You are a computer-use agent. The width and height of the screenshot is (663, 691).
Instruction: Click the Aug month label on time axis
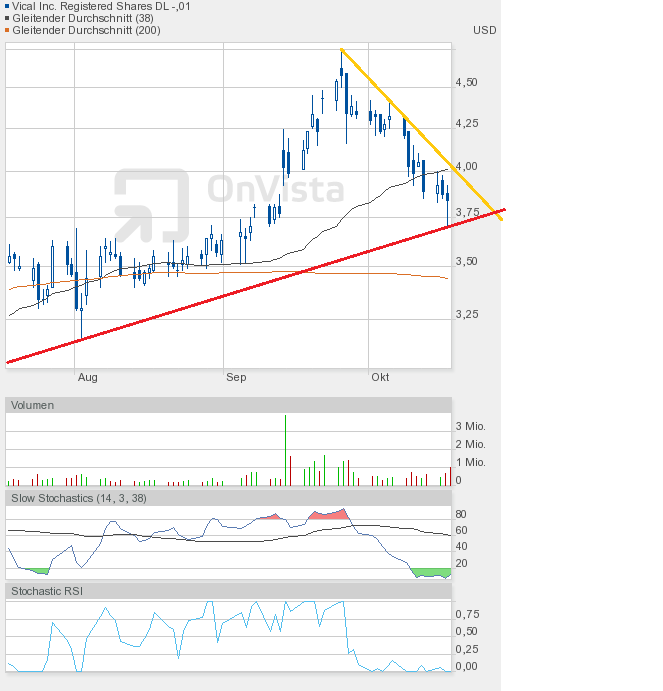click(88, 377)
